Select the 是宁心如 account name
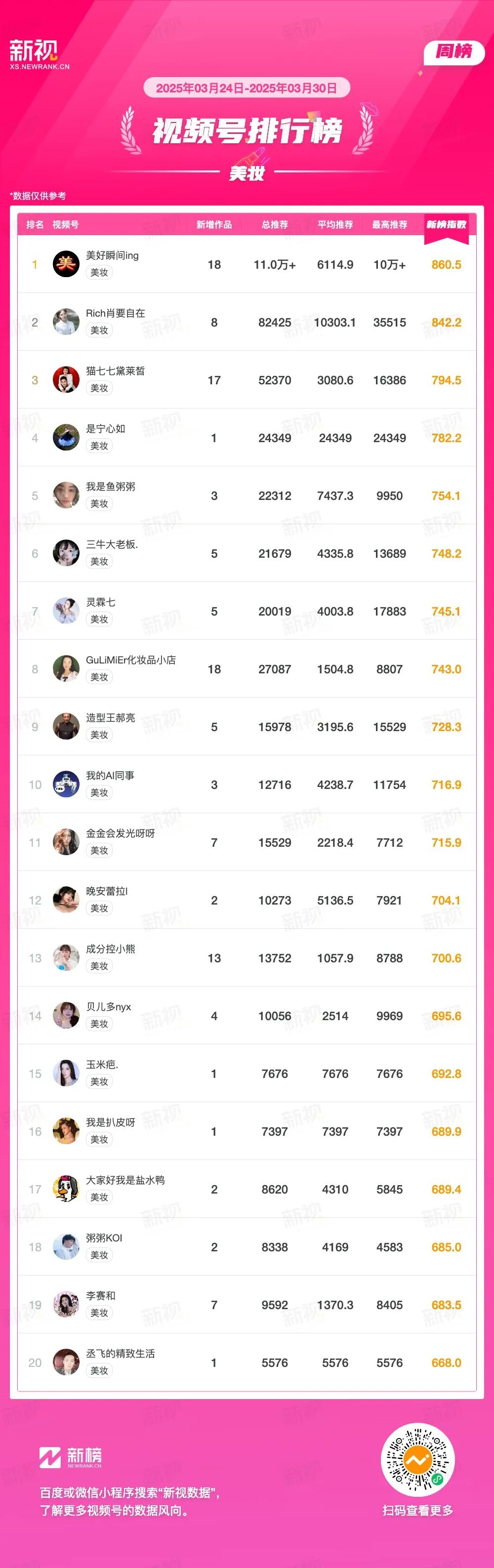The width and height of the screenshot is (494, 1568). (x=105, y=428)
